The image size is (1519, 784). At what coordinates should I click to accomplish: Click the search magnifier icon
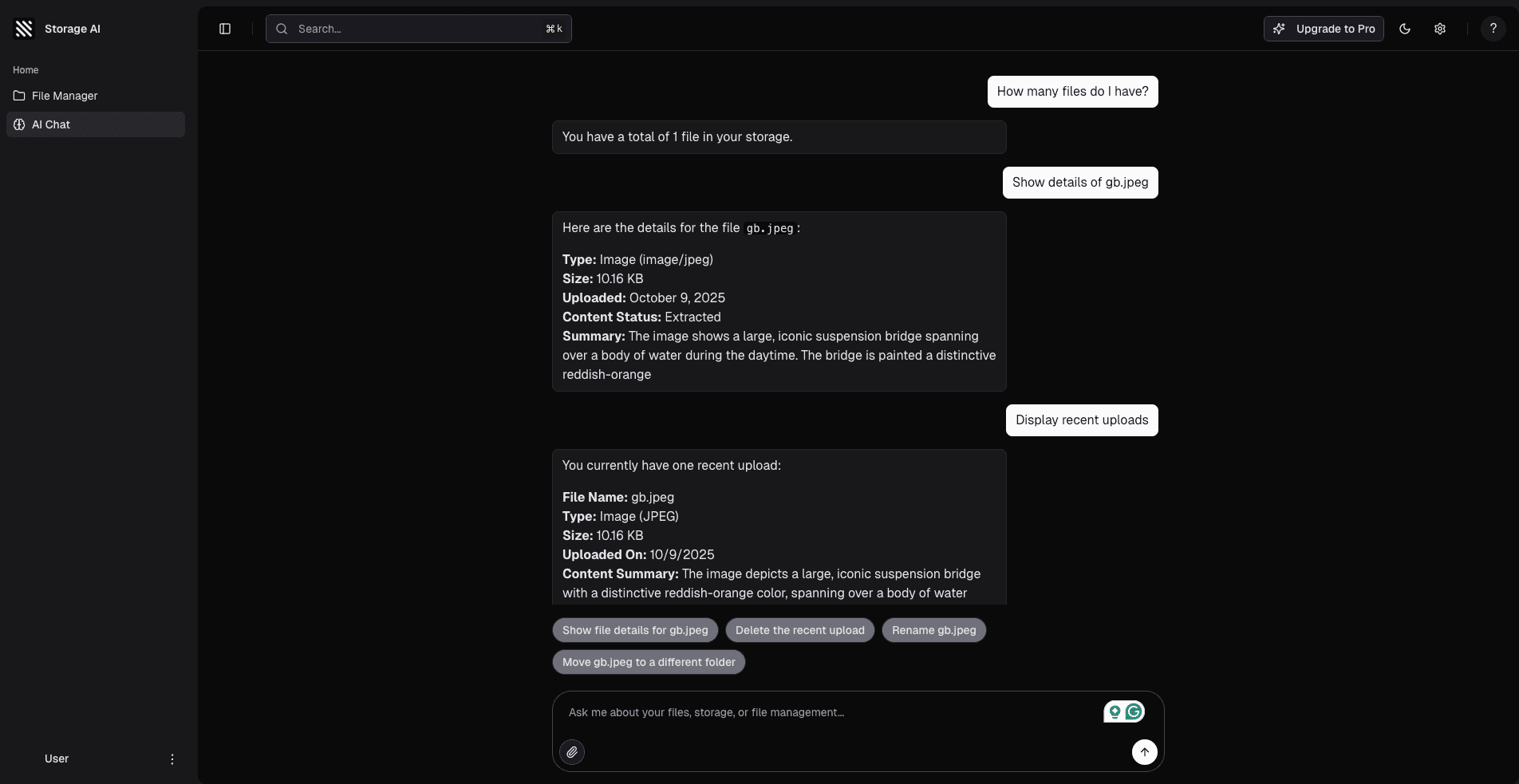point(282,29)
